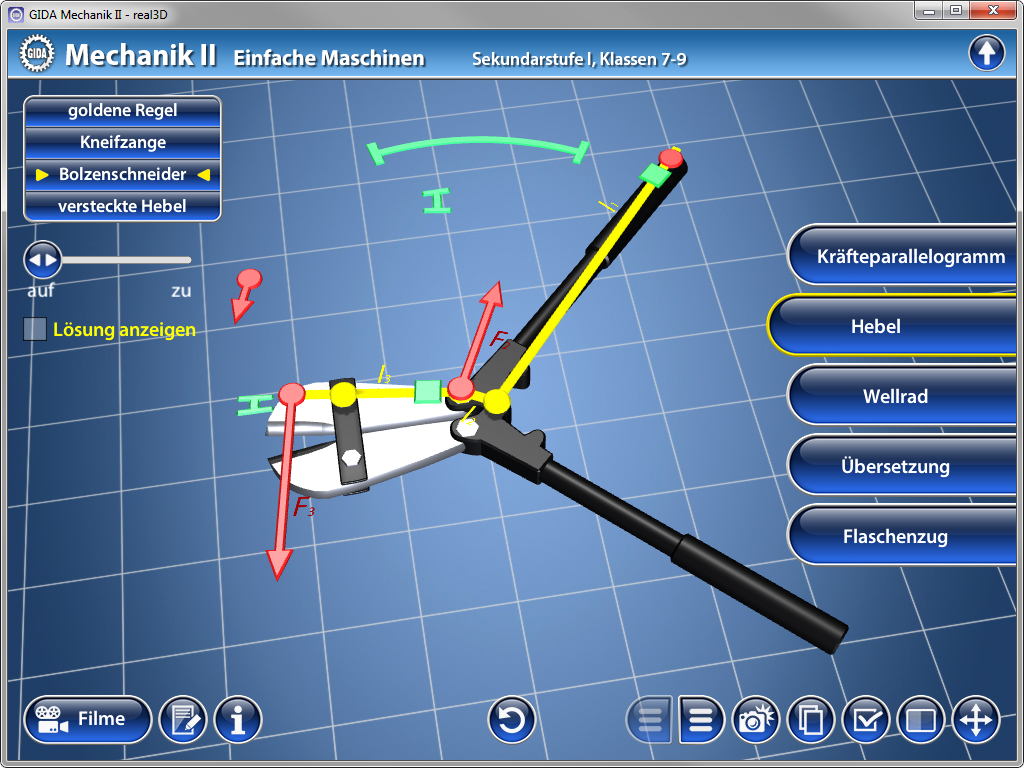
Task: Open the Filme video section
Action: tap(87, 719)
